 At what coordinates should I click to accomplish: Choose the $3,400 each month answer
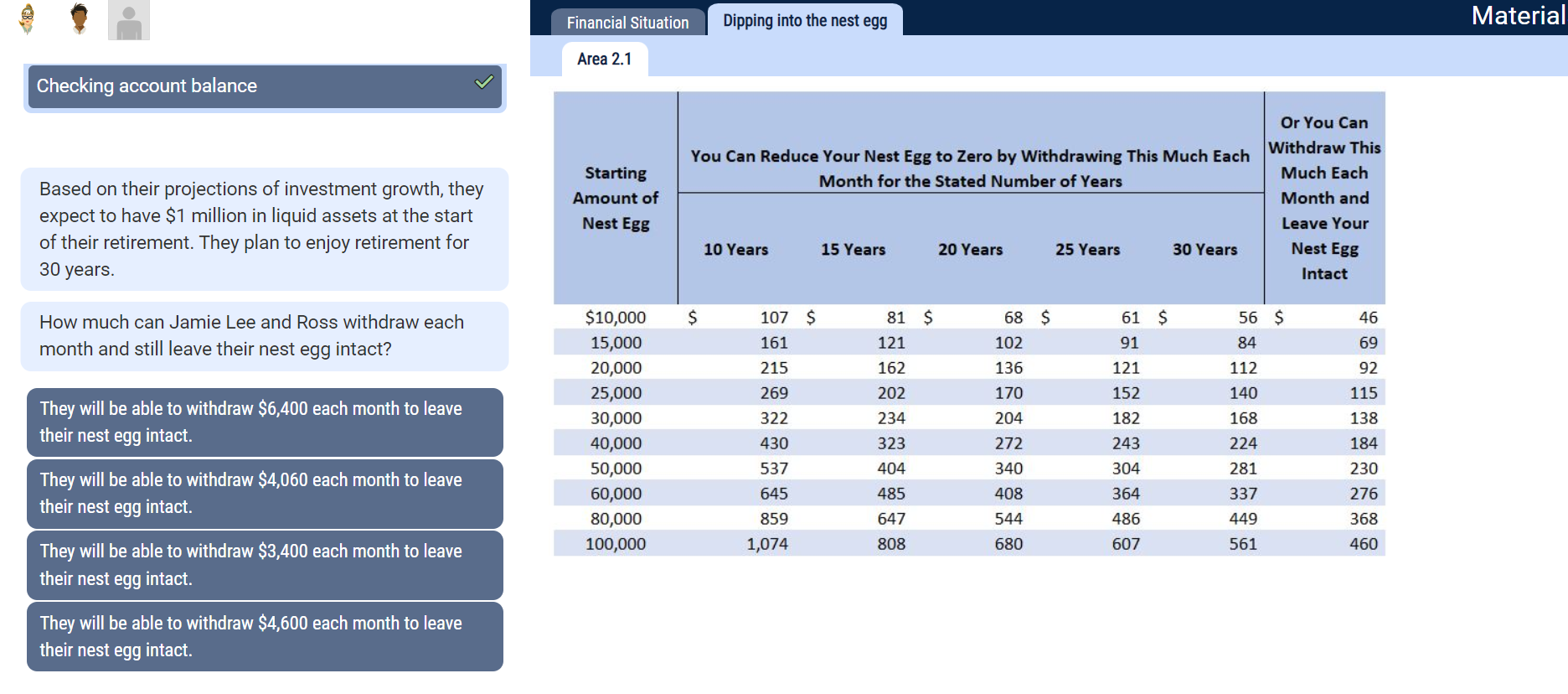[x=265, y=565]
